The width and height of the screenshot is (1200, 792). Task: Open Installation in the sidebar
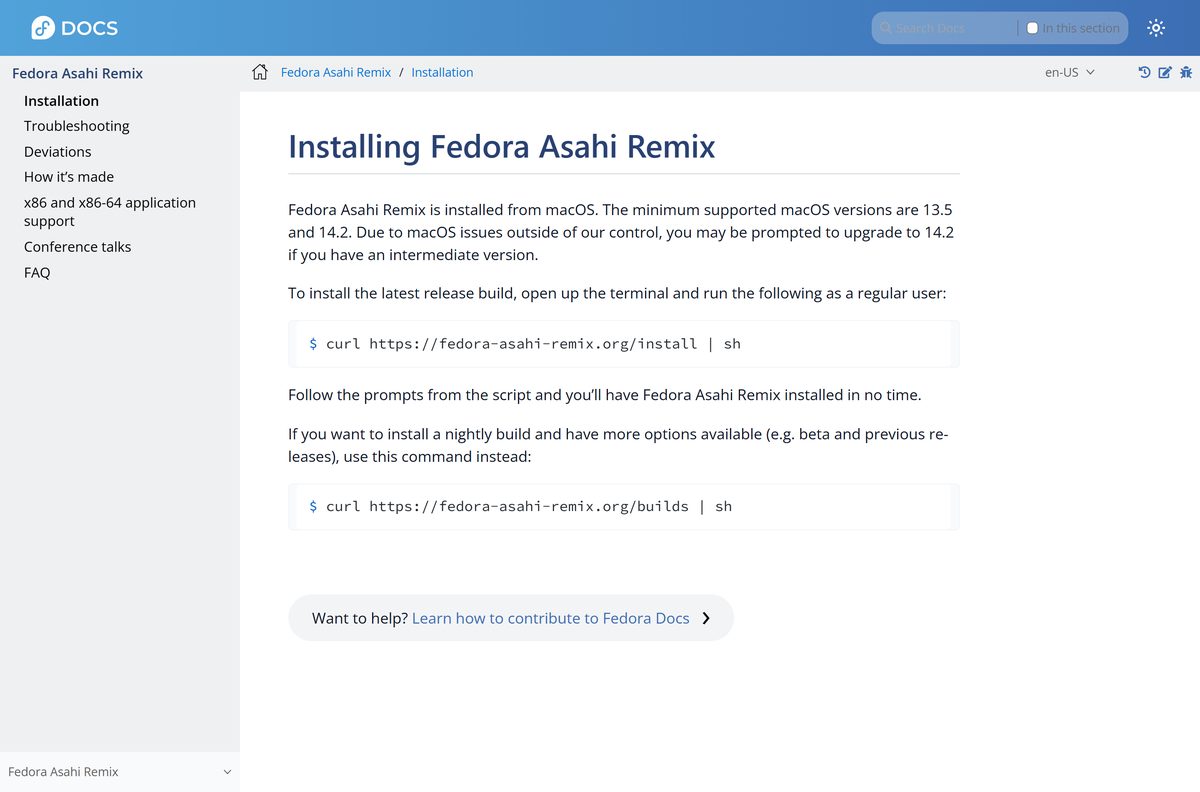61,101
